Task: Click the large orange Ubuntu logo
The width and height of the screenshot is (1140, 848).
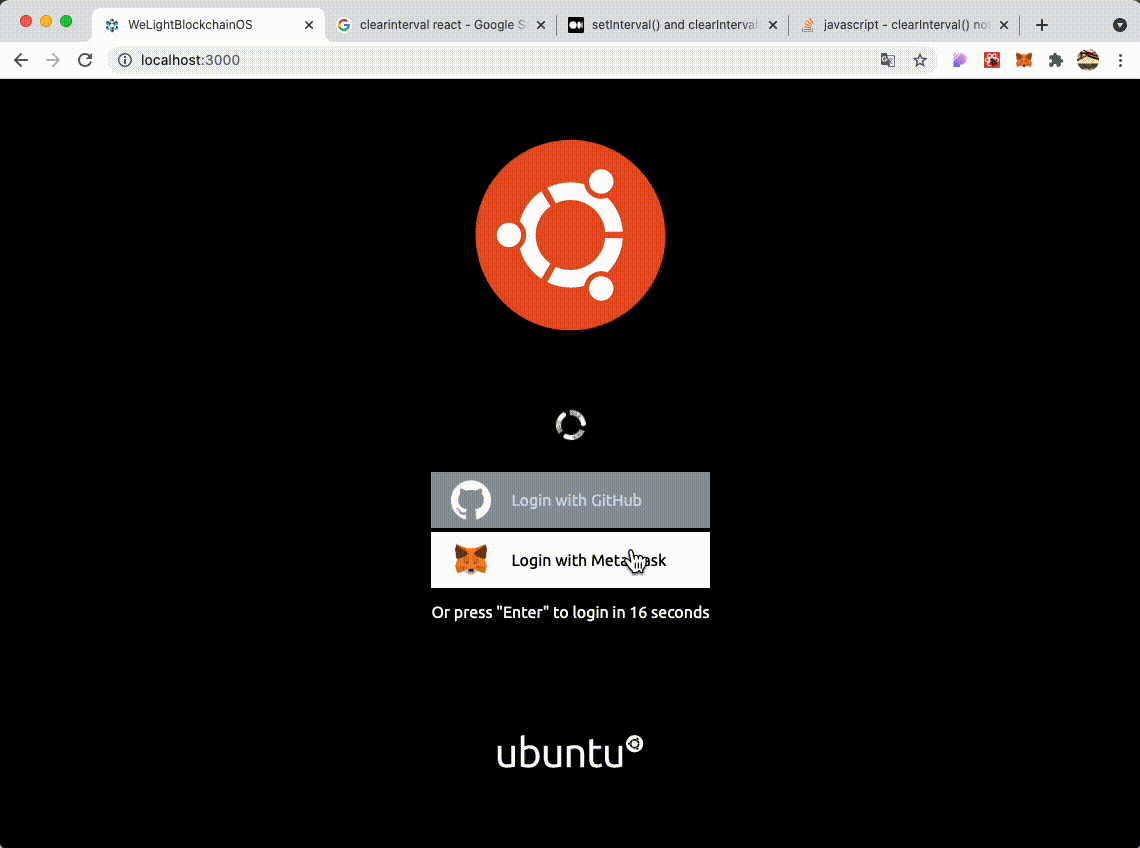Action: pos(570,235)
